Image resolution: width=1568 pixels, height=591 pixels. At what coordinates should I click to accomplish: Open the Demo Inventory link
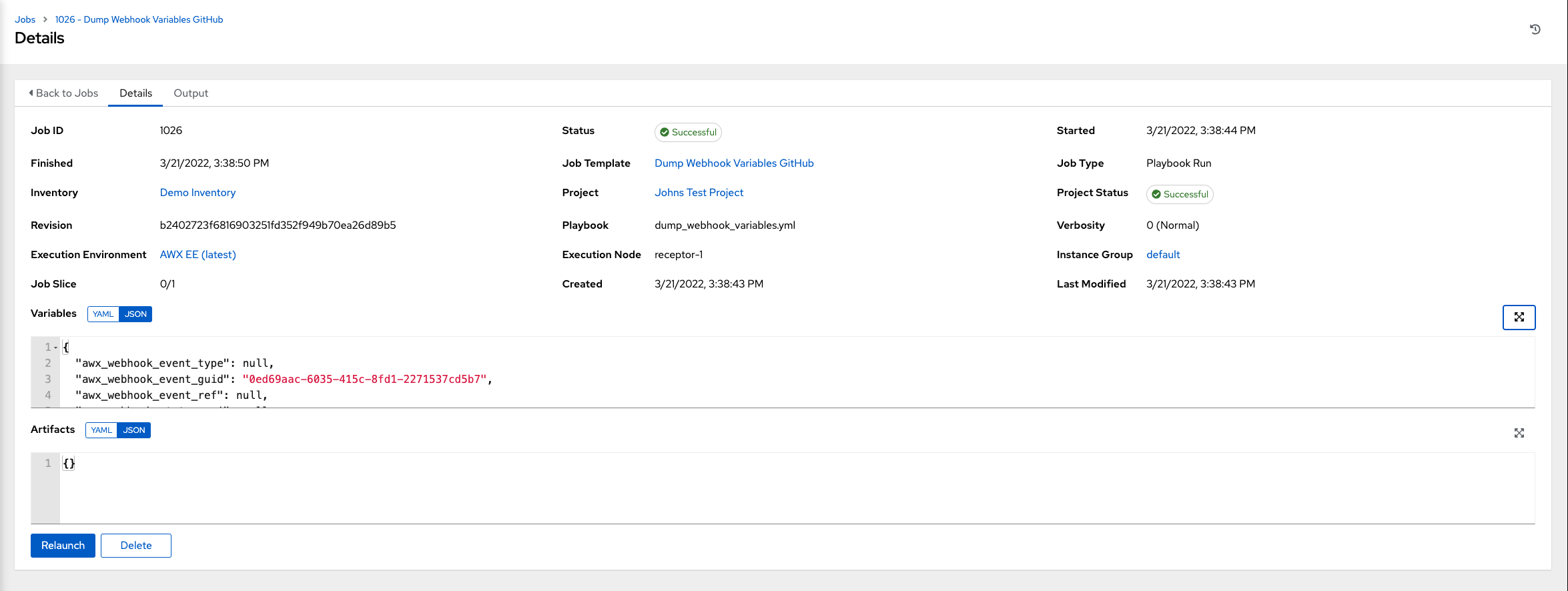pos(198,193)
